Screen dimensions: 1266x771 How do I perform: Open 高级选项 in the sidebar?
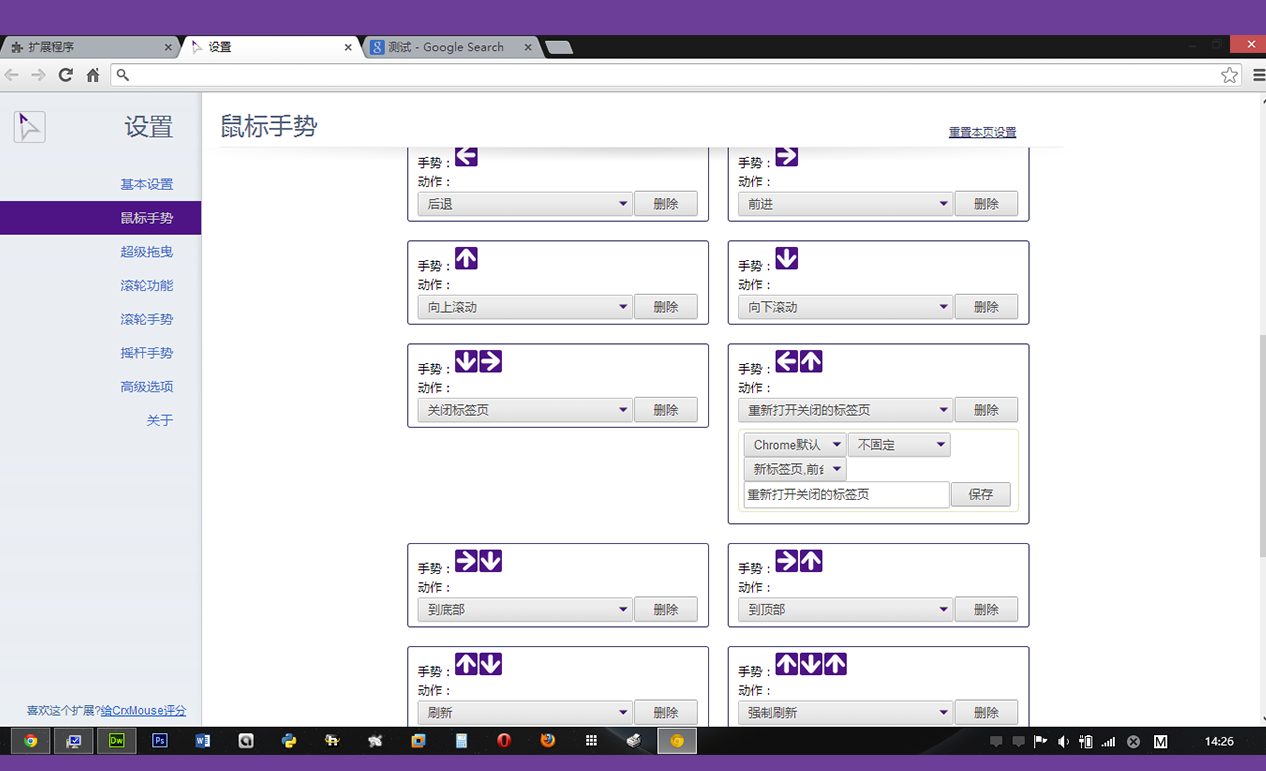tap(146, 387)
